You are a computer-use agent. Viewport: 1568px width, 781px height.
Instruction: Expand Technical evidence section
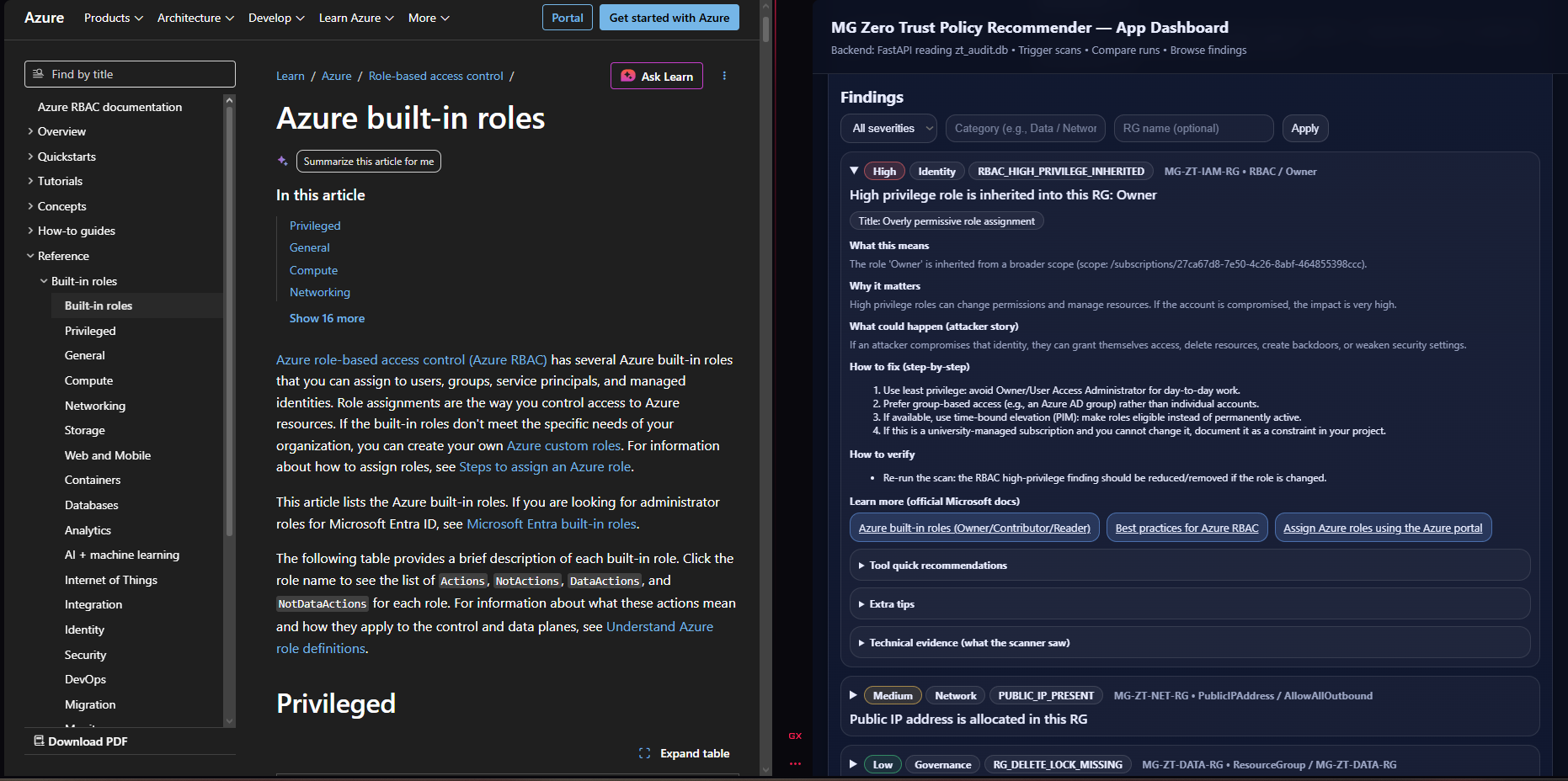pos(861,643)
